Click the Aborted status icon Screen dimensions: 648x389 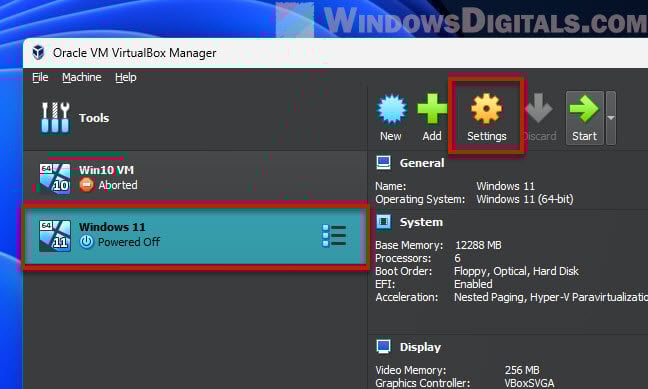[86, 185]
